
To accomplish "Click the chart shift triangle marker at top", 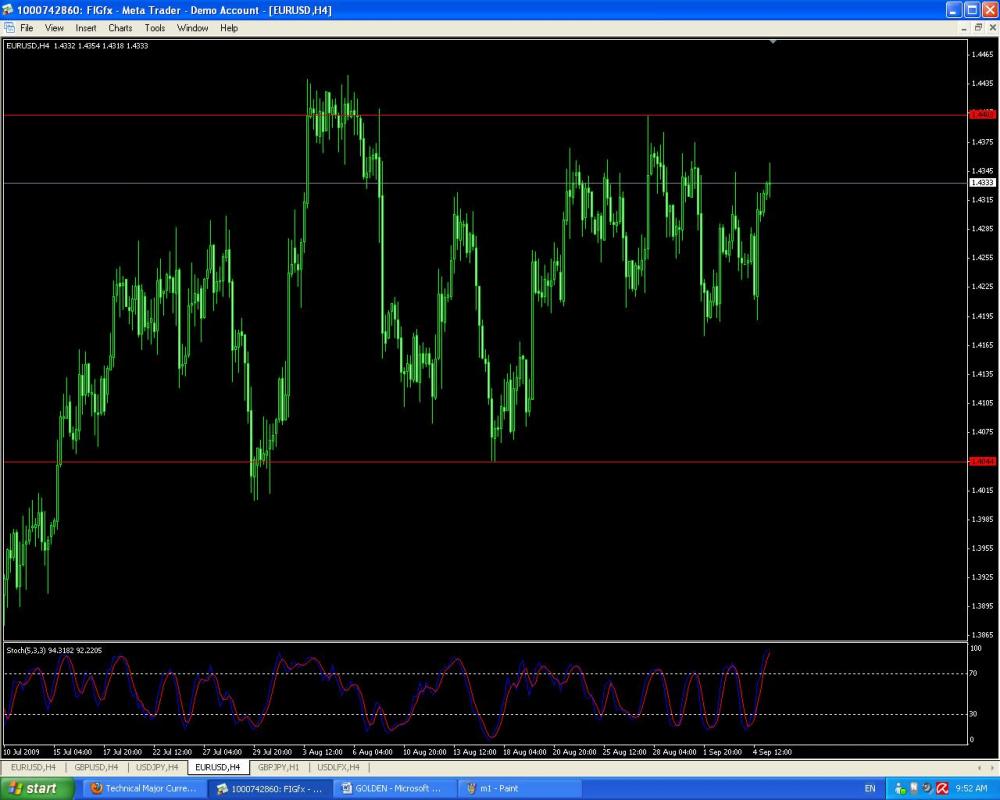I will click(773, 42).
